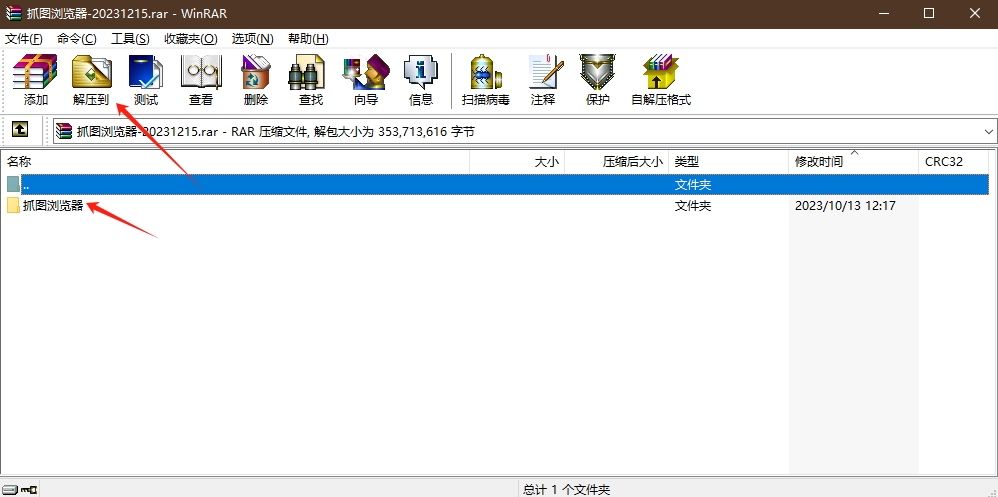
Task: Click 文件夹 type cell of 抓图浏览器 row
Action: [x=693, y=206]
